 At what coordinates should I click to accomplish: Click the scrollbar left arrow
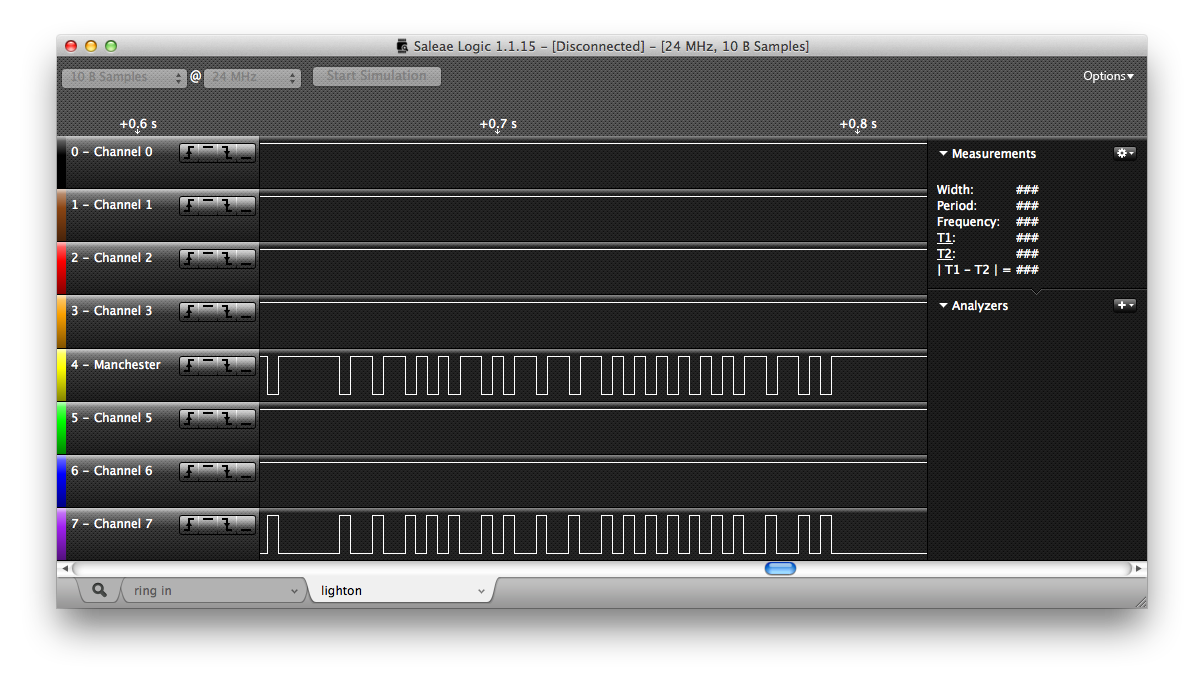66,568
